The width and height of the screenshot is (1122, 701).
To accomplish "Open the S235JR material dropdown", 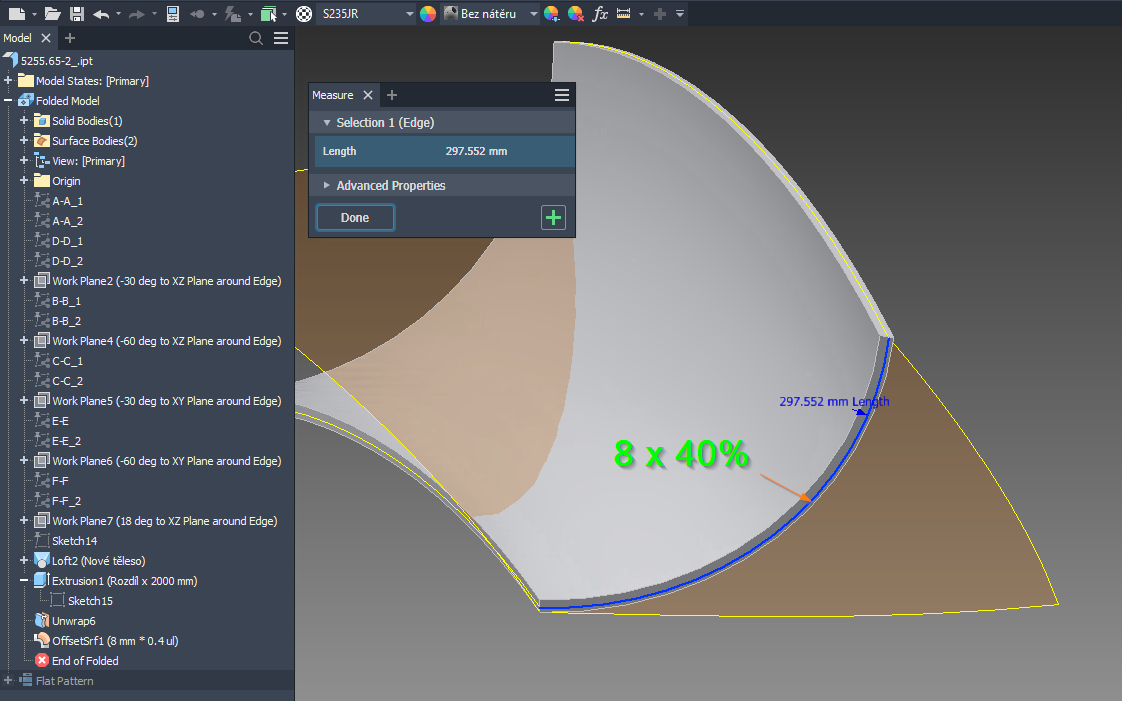I will coord(408,13).
